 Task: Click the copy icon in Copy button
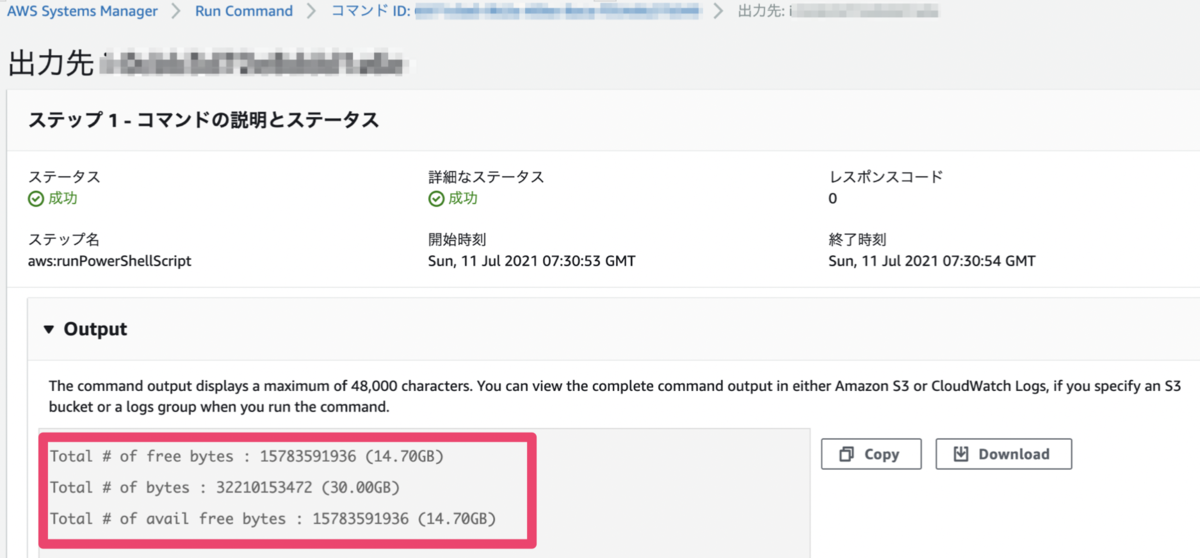point(847,454)
